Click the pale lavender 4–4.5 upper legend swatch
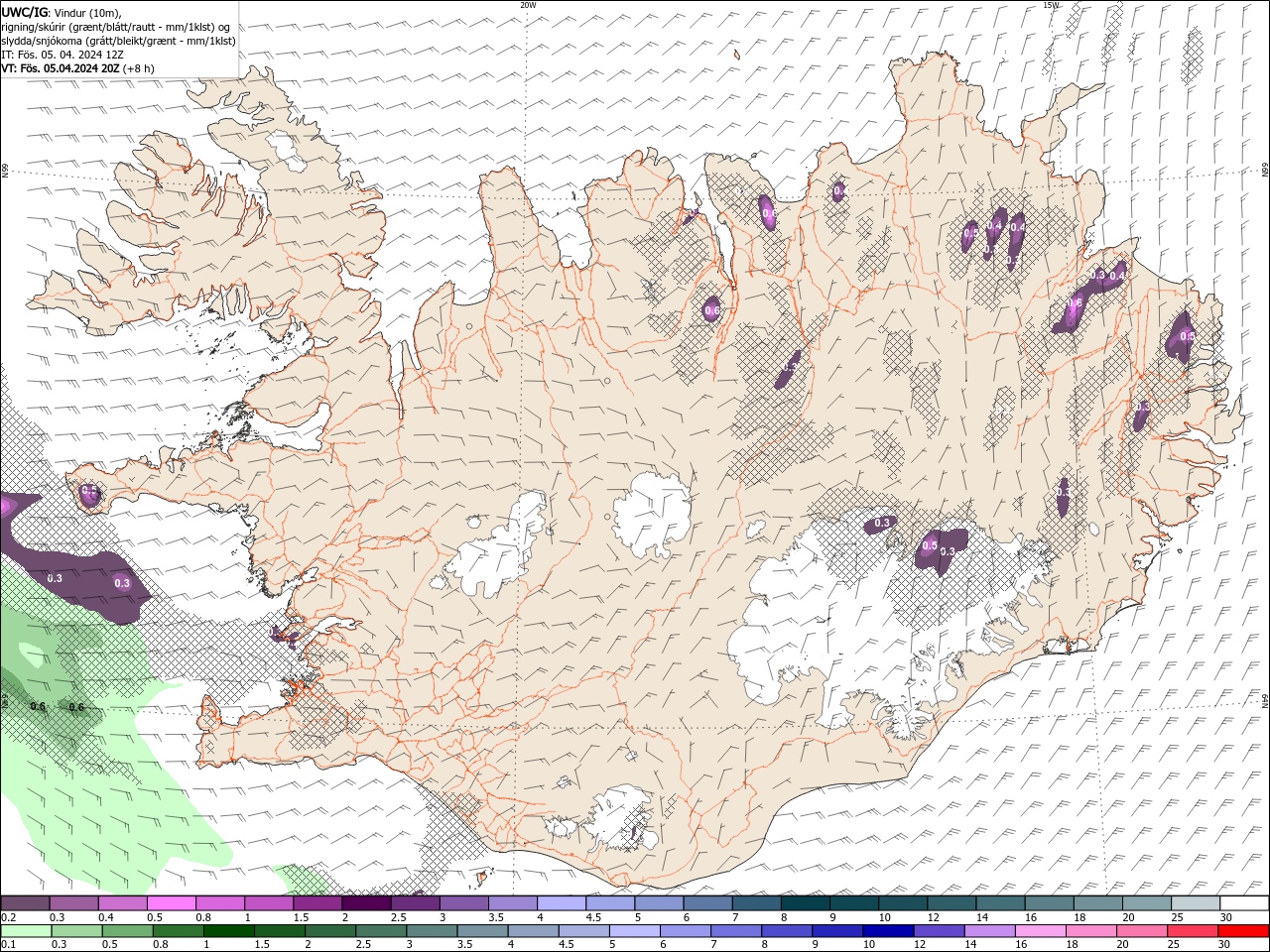This screenshot has width=1270, height=952. coord(562,903)
